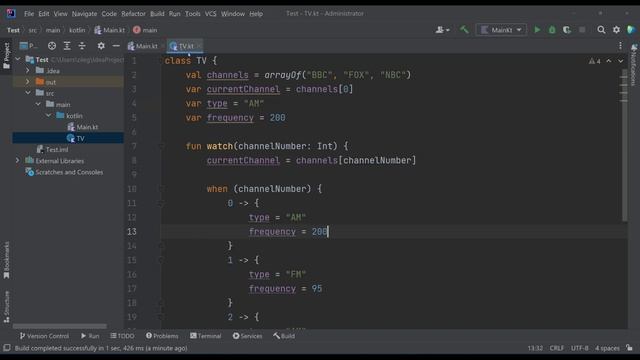640x360 pixels.
Task: Open the TODO tool window
Action: coord(122,336)
